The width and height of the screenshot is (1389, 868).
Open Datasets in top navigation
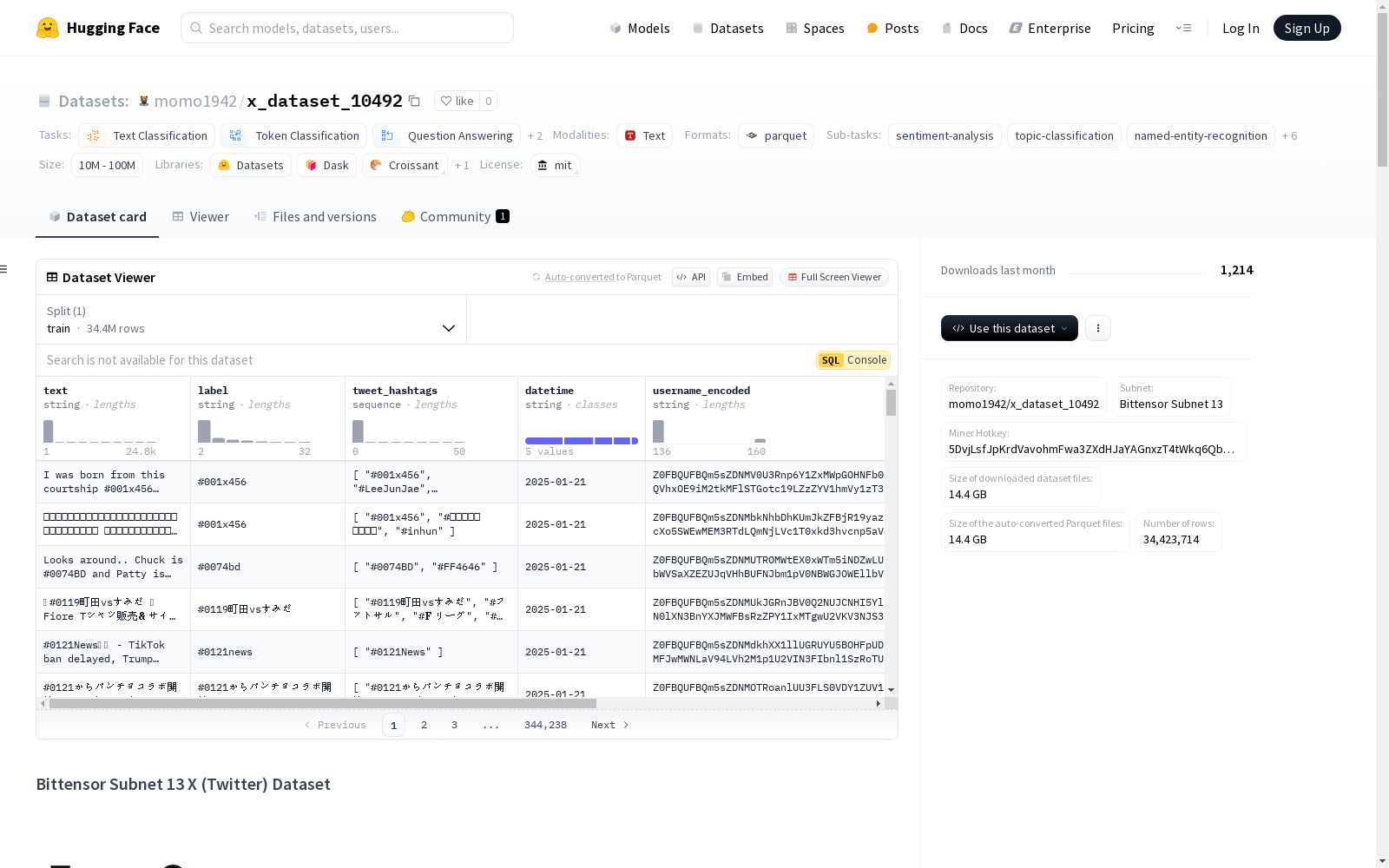pyautogui.click(x=727, y=28)
